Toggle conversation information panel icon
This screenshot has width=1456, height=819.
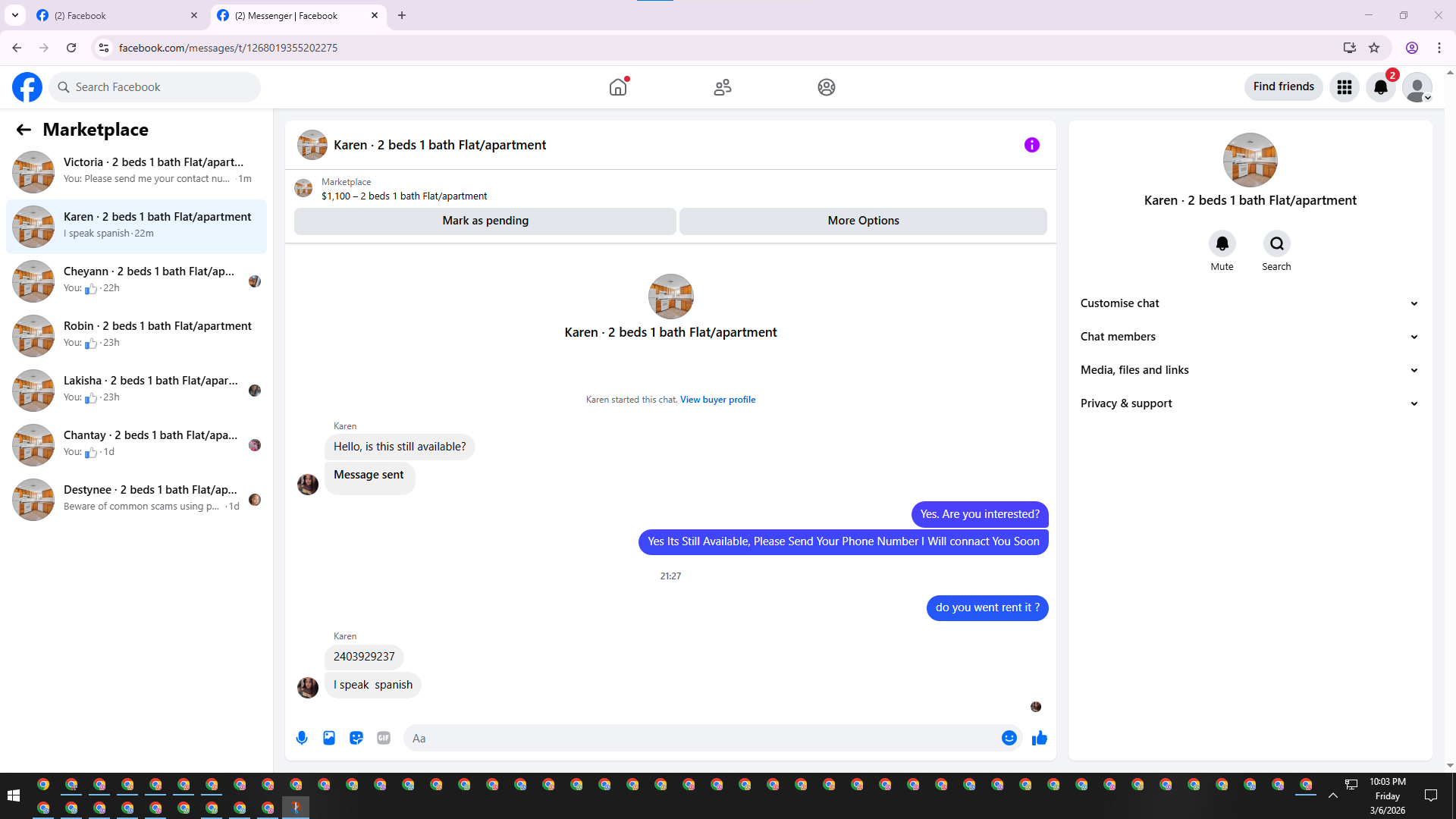coord(1031,145)
